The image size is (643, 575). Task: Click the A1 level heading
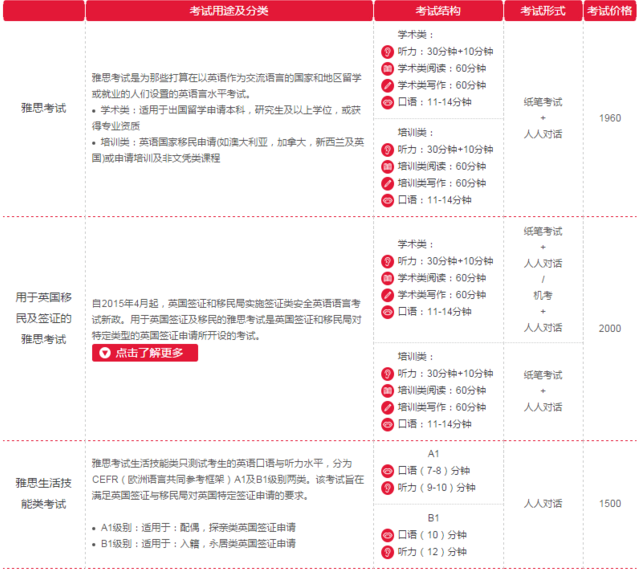click(433, 454)
